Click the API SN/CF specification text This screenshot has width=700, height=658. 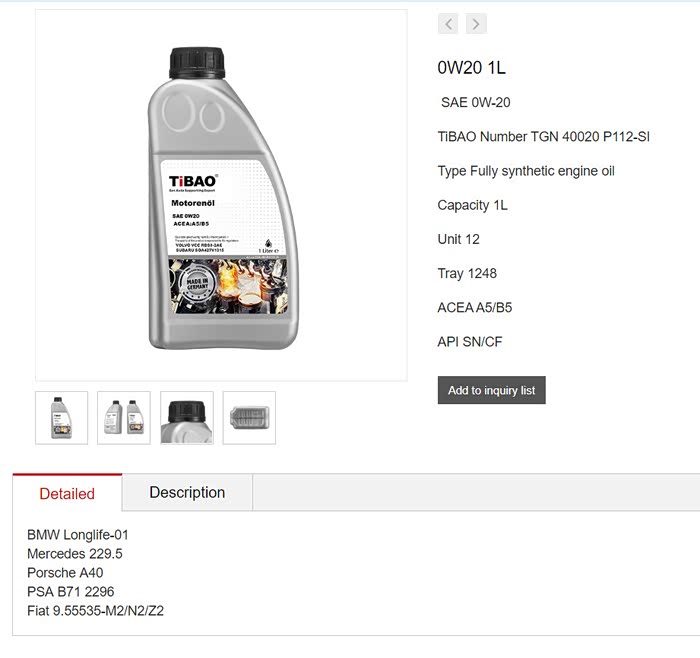point(470,341)
